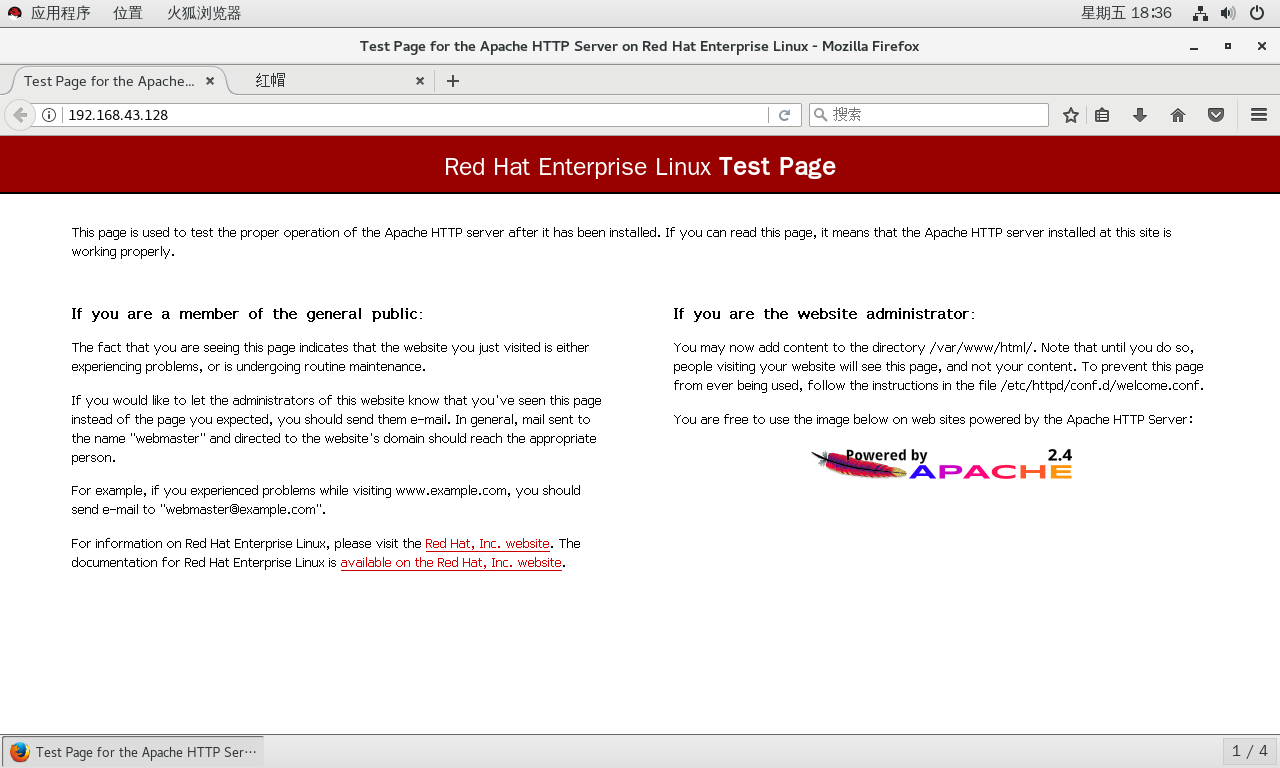Open the clock showing 星期五 18:36
This screenshot has width=1280, height=768.
pyautogui.click(x=1126, y=13)
